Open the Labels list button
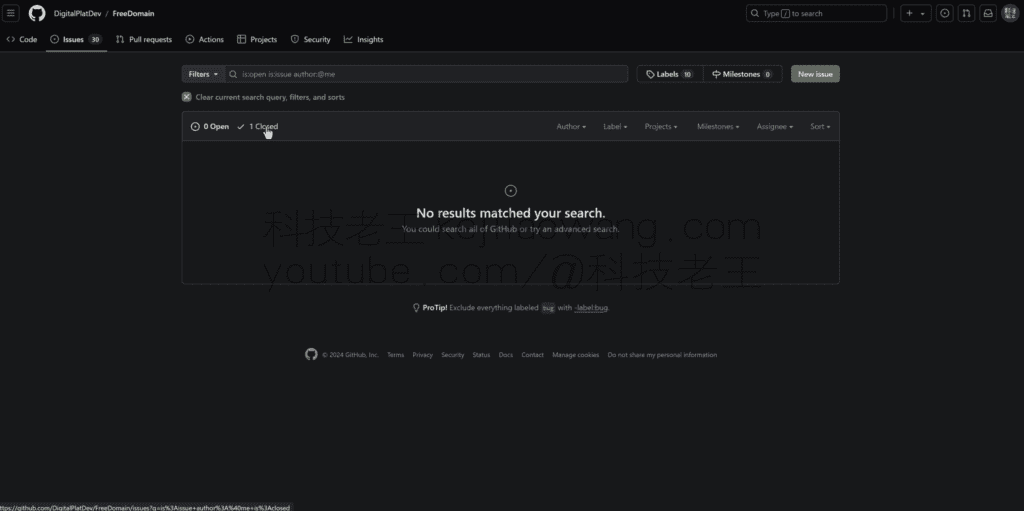The height and width of the screenshot is (511, 1024). pyautogui.click(x=669, y=74)
